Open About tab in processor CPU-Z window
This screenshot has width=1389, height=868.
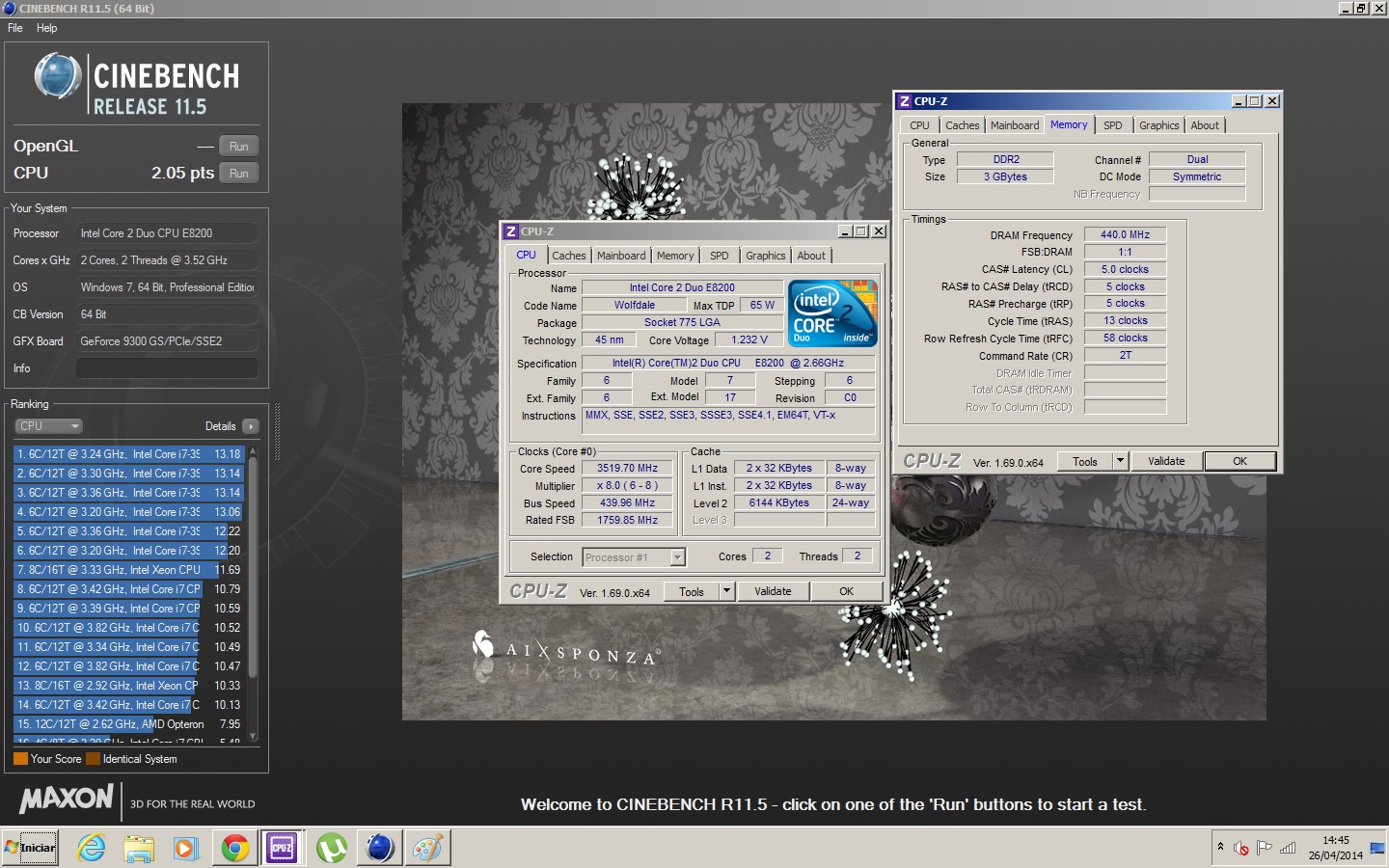click(811, 256)
